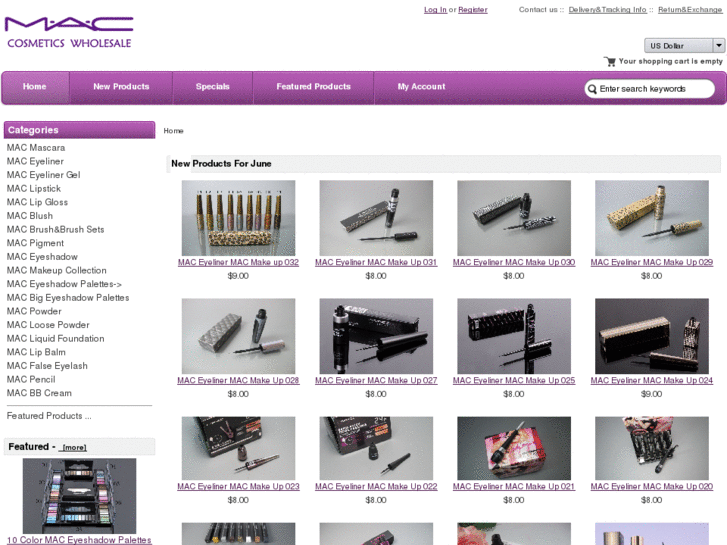Open thumbnail of MAC Make Up 031

[x=376, y=218]
